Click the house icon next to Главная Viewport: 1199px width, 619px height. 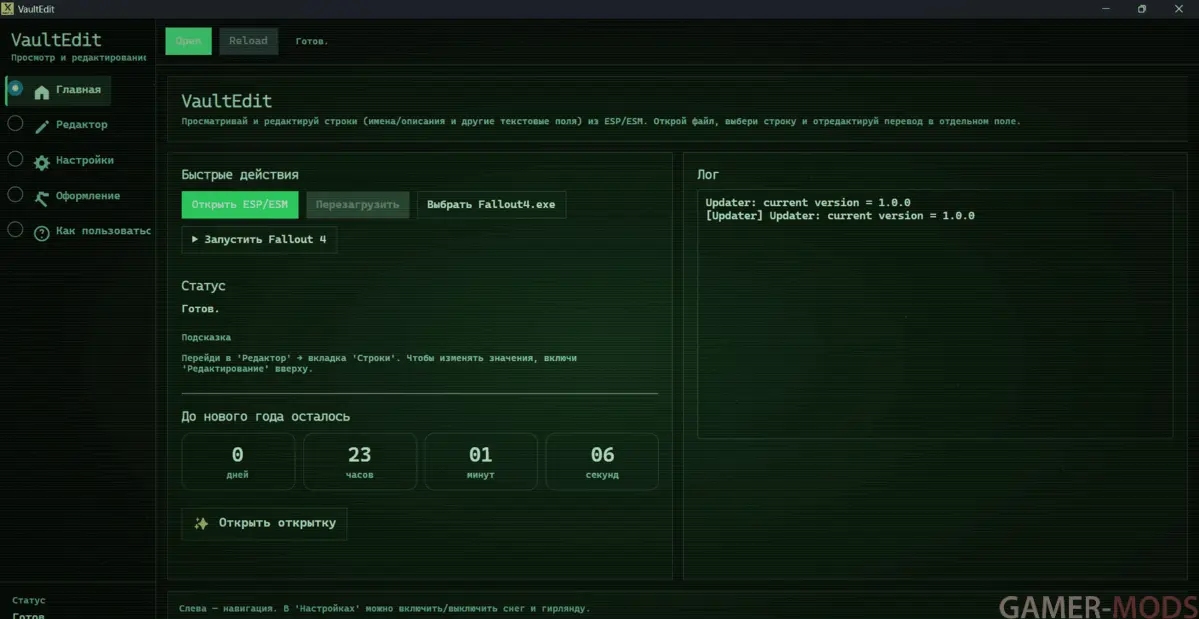(x=42, y=92)
